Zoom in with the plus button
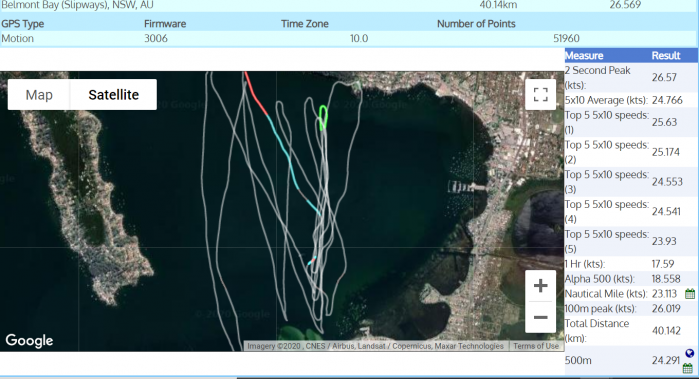Image resolution: width=699 pixels, height=379 pixels. (540, 285)
